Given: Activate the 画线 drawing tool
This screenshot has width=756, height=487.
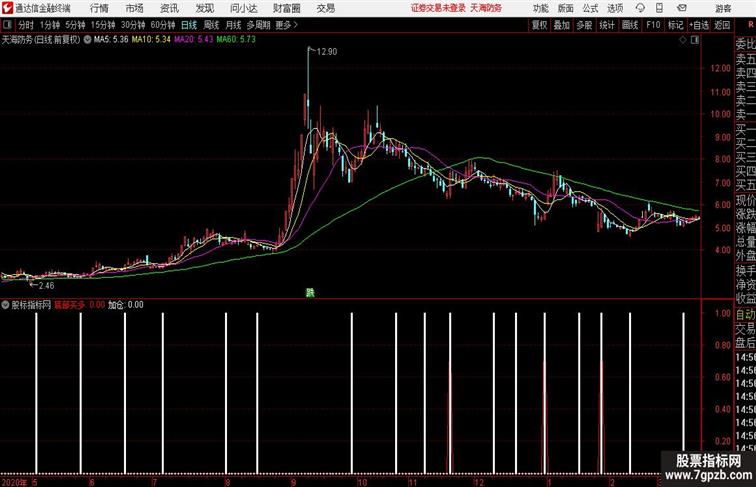Looking at the screenshot, I should [x=630, y=25].
